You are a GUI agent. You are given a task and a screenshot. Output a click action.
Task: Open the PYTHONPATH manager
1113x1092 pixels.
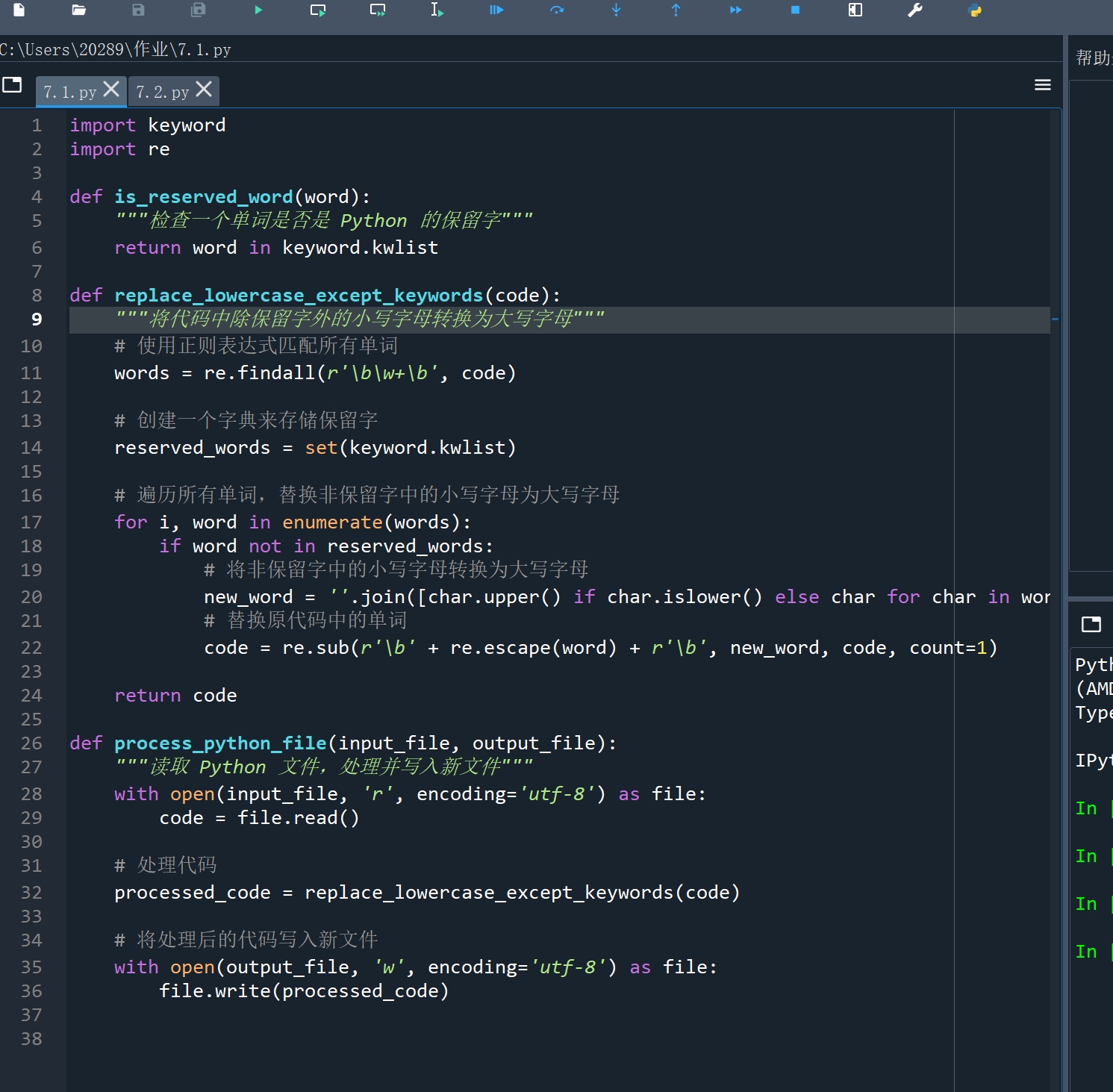[x=975, y=10]
